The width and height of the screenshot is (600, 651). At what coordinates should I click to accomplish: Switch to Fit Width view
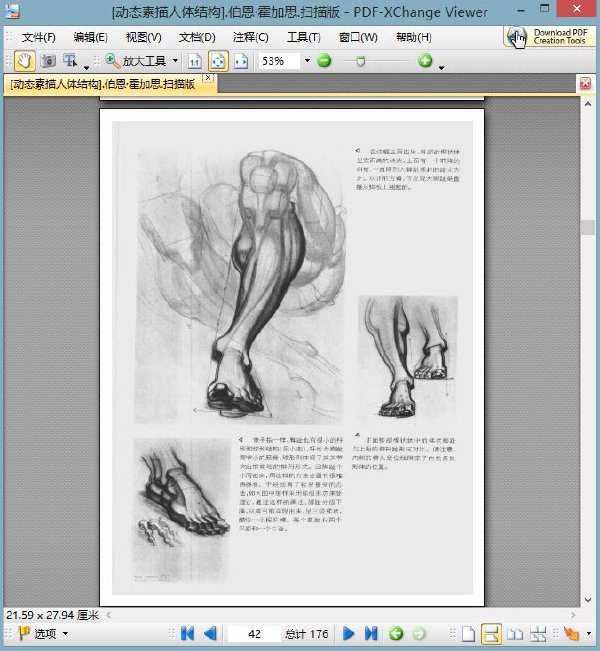point(241,61)
